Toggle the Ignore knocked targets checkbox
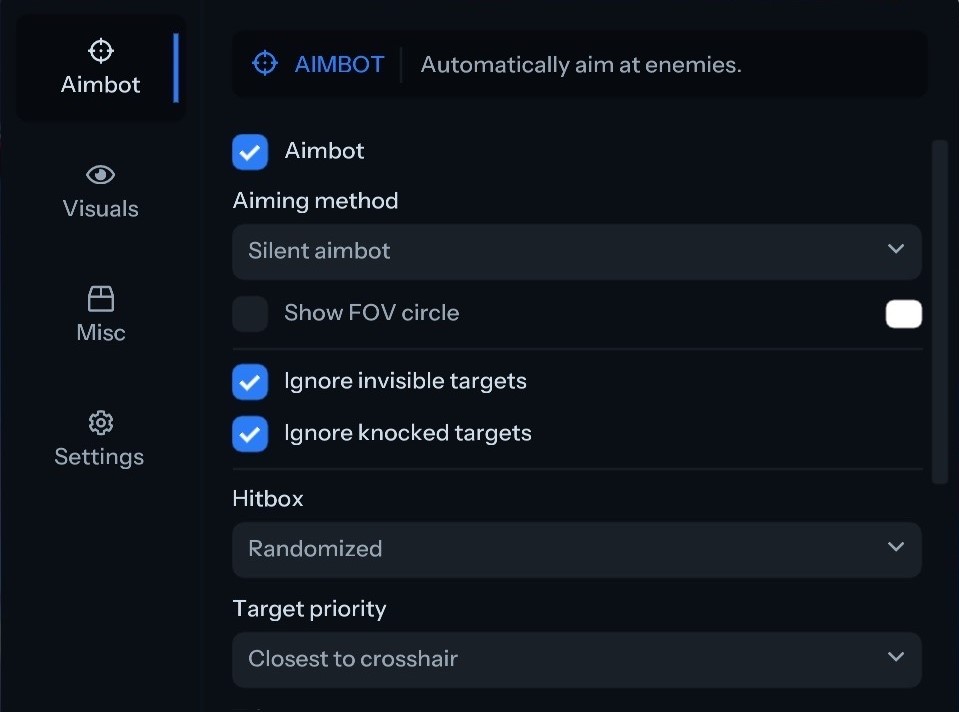959x712 pixels. click(250, 434)
